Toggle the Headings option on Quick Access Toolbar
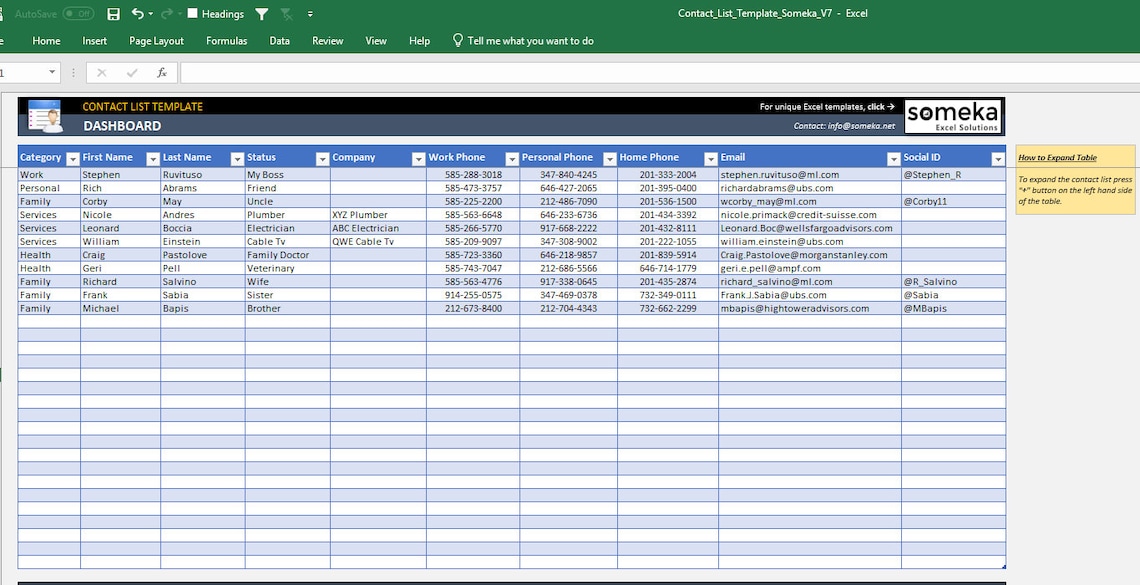This screenshot has height=585, width=1140. [213, 14]
